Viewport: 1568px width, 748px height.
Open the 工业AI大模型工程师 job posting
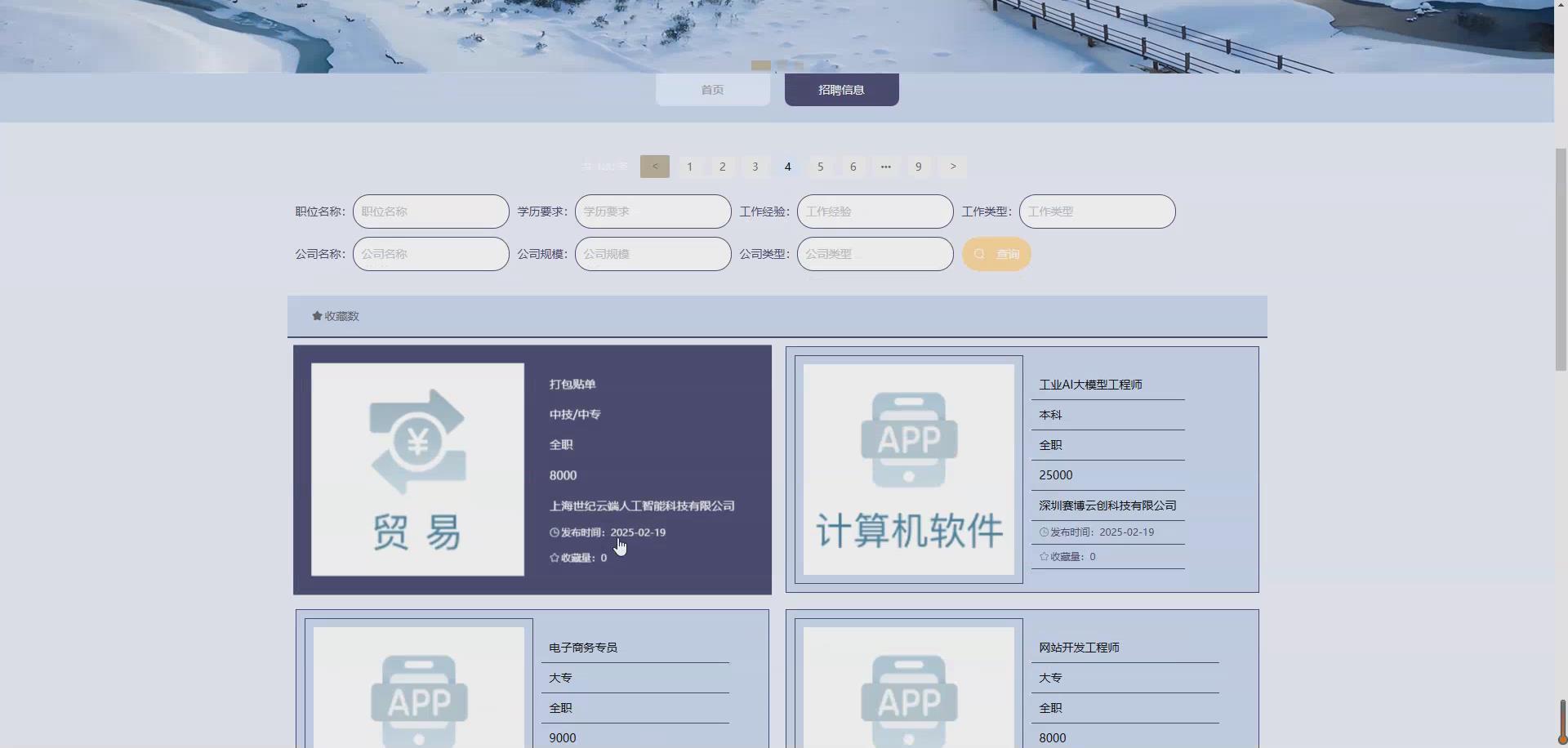[1089, 385]
